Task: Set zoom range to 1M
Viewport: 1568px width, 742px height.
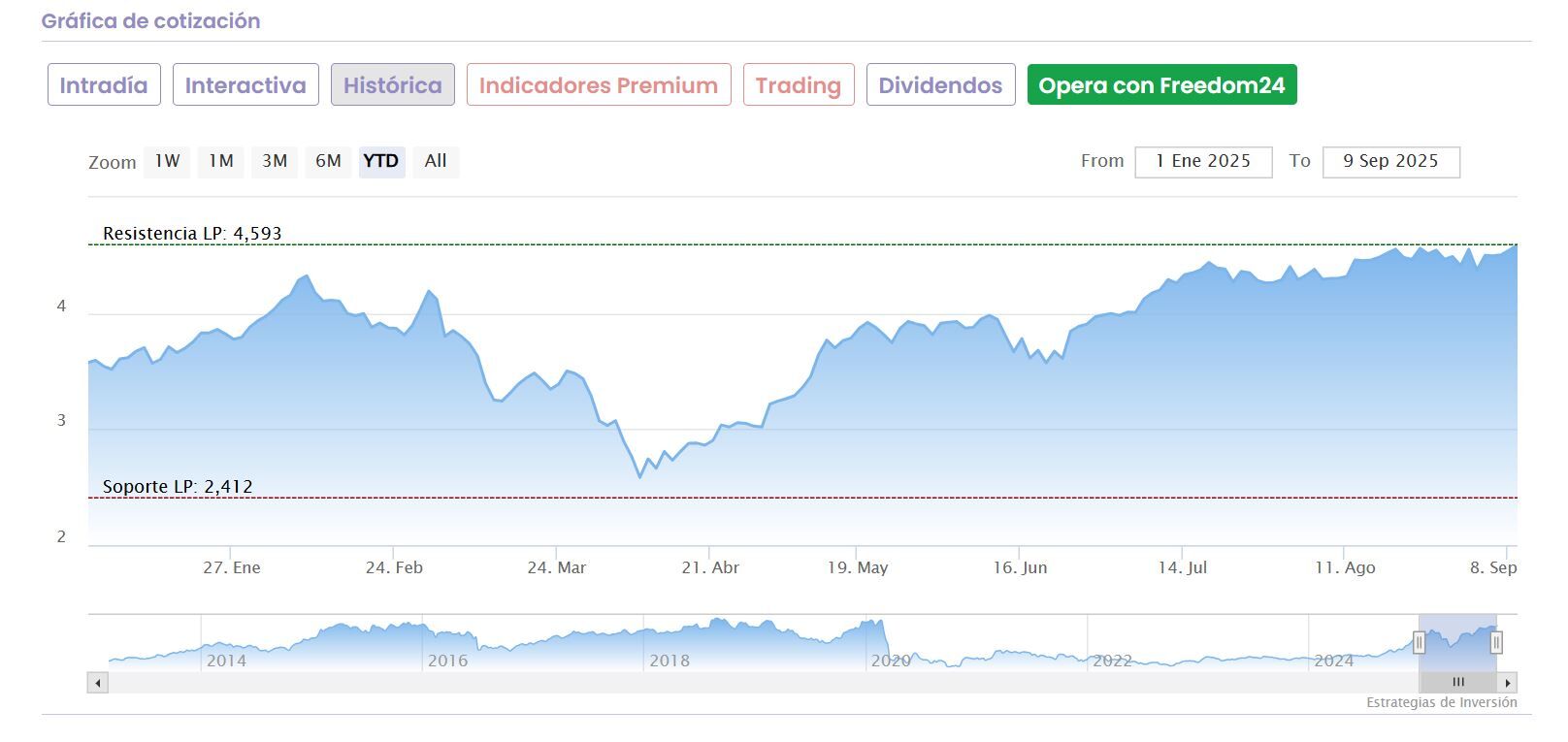Action: [221, 161]
